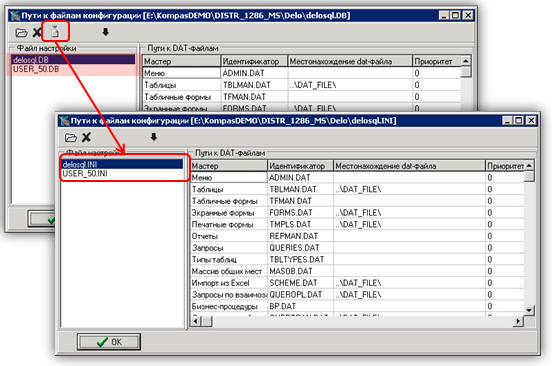Click the open folder icon in front window
552x366 pixels.
pos(71,137)
